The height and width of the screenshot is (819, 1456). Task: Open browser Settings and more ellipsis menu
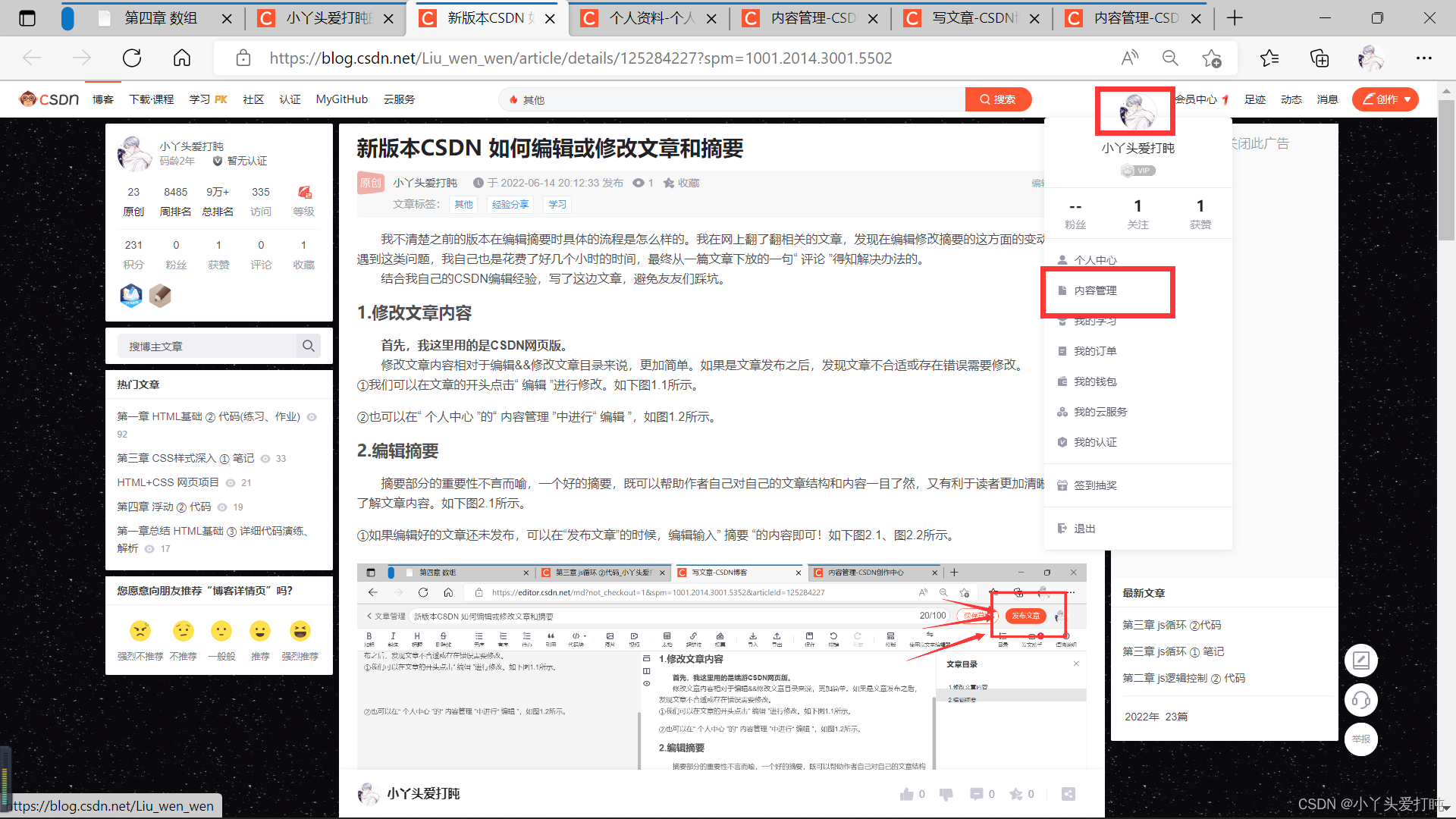1423,58
